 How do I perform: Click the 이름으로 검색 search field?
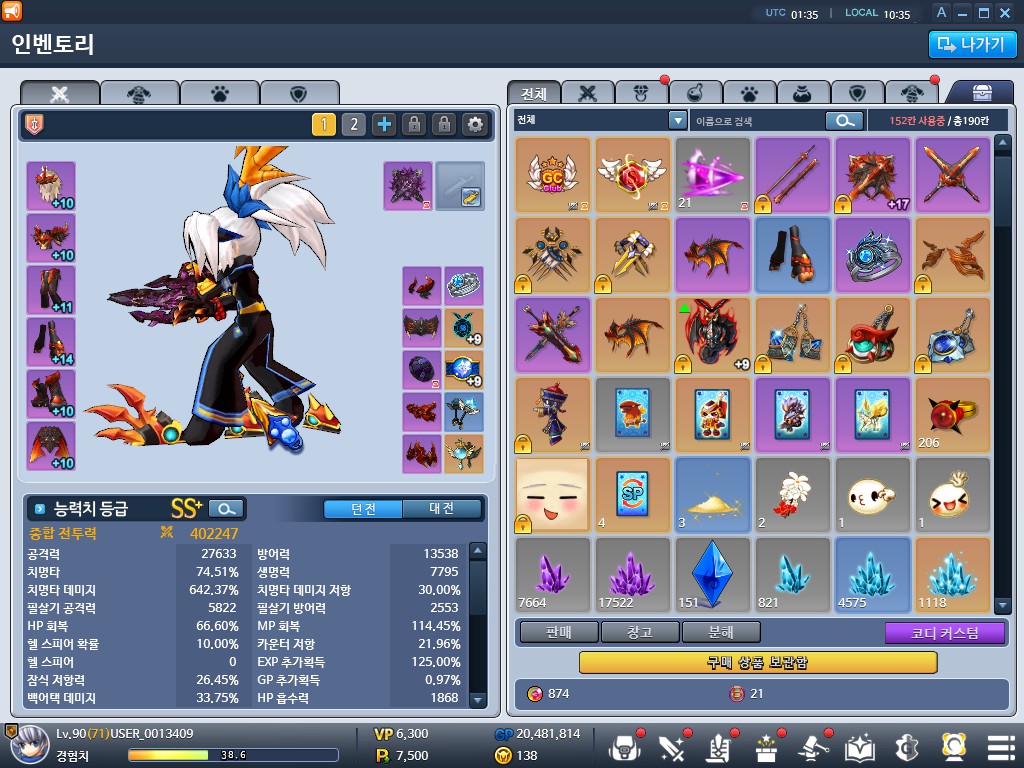(x=758, y=121)
